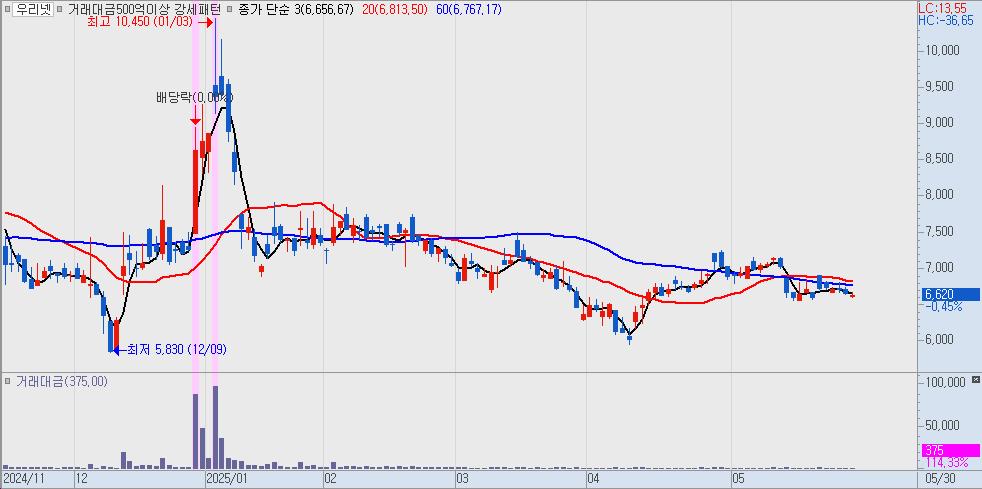The image size is (982, 489).
Task: Select the 거래대금500억이상 강세패턴 indicator label
Action: pos(143,9)
